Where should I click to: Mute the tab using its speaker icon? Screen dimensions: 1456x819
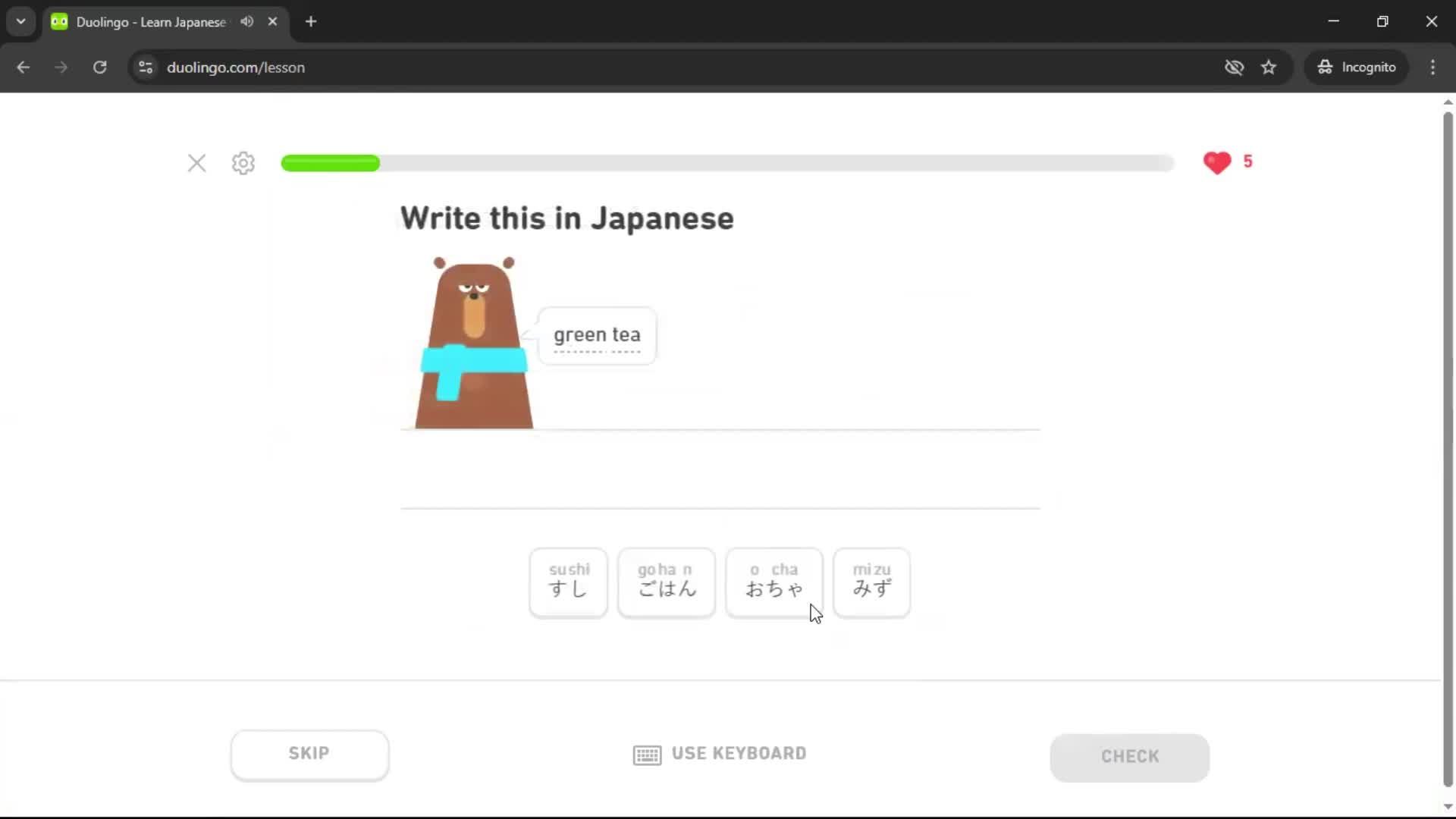coord(246,21)
